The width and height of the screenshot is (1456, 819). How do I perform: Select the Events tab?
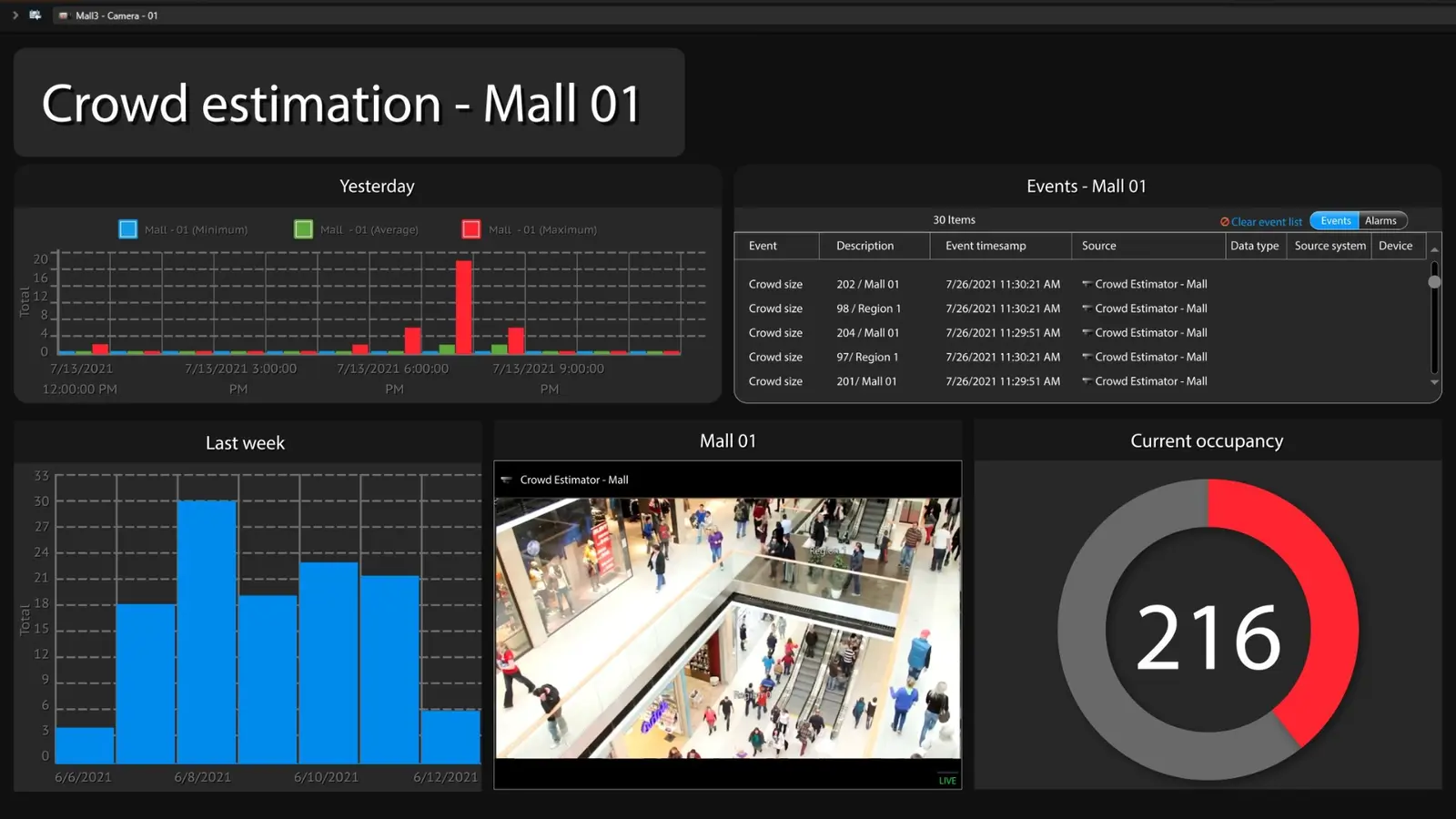point(1335,221)
